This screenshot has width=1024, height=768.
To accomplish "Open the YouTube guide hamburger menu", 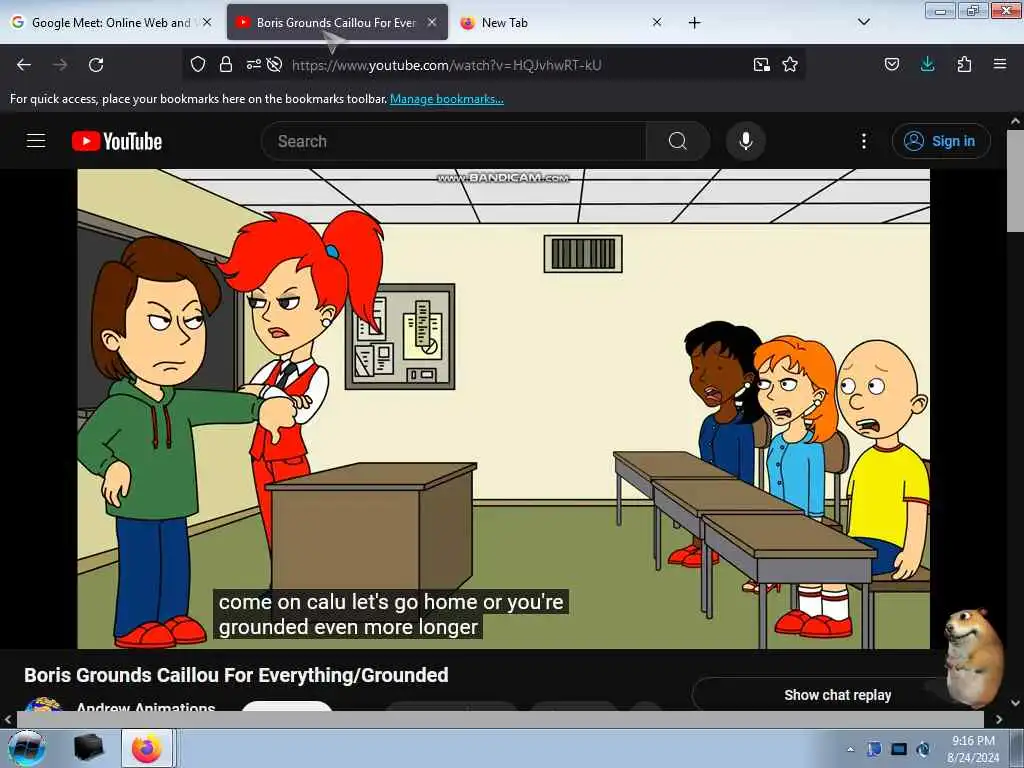I will coord(36,141).
